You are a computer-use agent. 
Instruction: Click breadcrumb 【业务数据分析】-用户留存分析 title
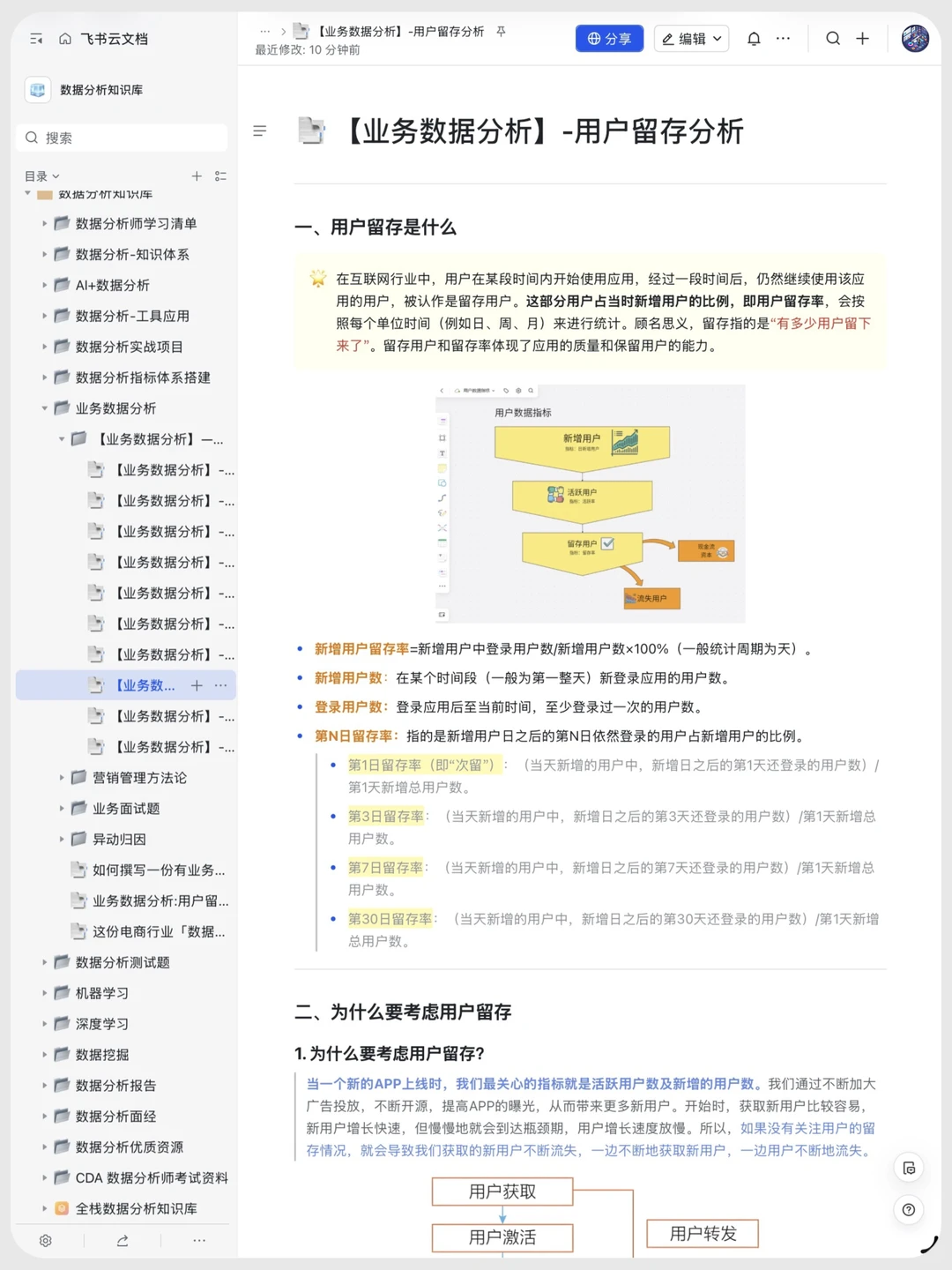tap(400, 31)
